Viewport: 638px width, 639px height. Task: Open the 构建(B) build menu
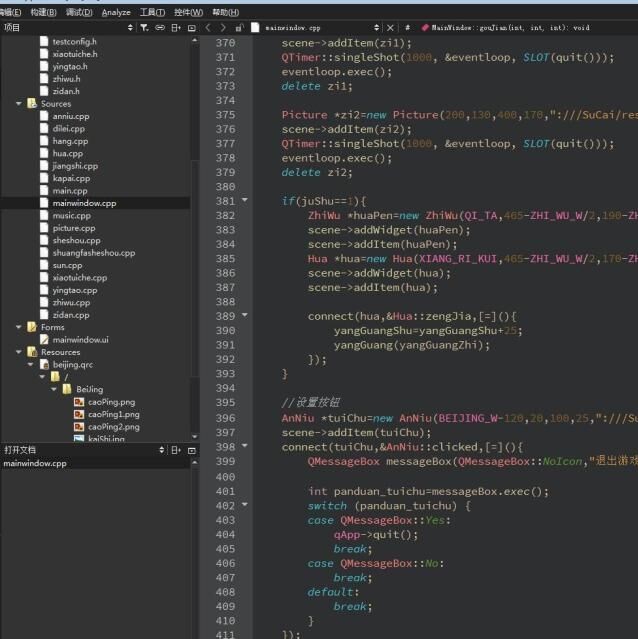coord(43,12)
